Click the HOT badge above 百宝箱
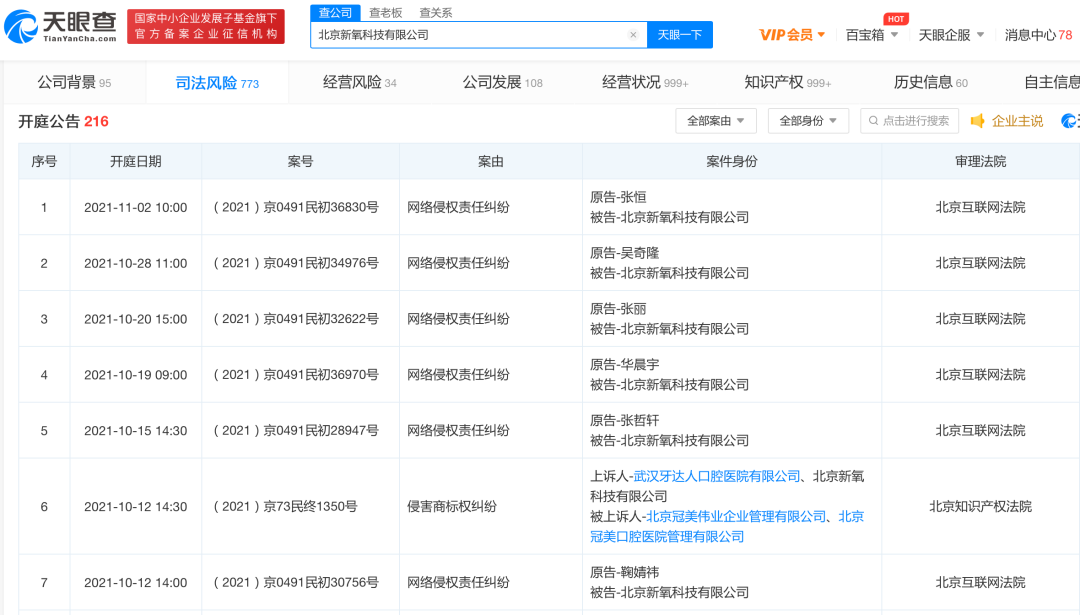Image resolution: width=1080 pixels, height=615 pixels. (x=896, y=18)
